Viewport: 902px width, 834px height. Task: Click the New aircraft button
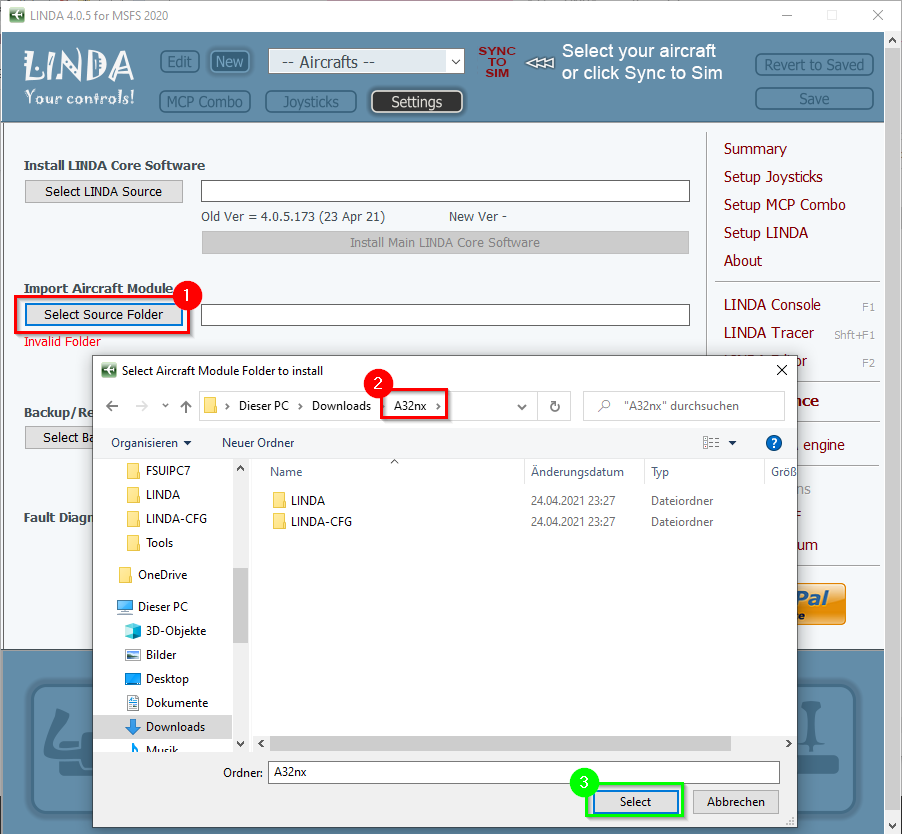[230, 62]
